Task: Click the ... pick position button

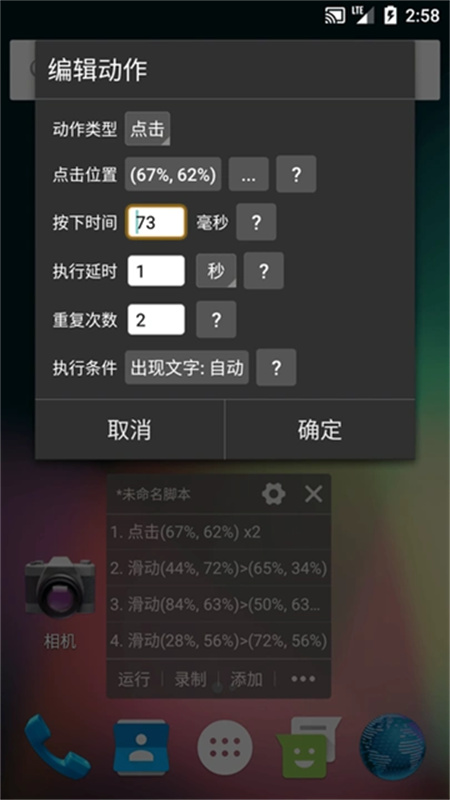Action: (248, 174)
